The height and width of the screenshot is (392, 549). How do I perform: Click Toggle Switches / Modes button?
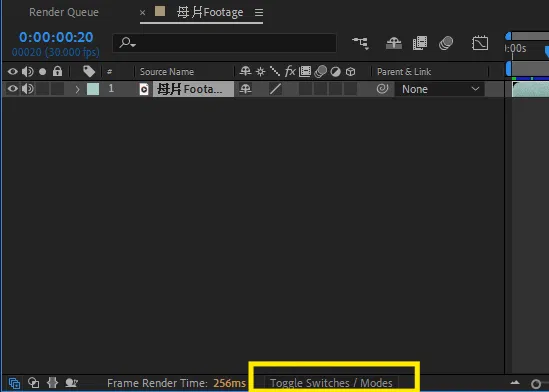pos(331,383)
